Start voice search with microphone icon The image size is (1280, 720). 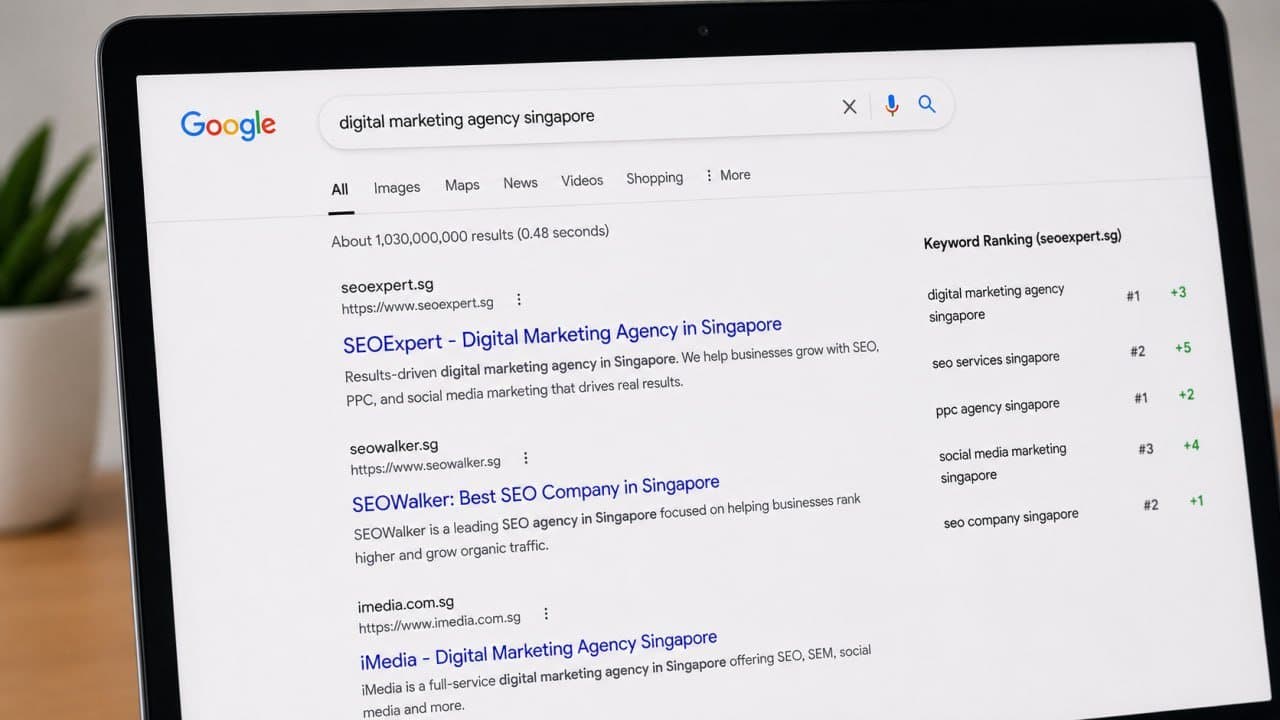click(x=891, y=105)
